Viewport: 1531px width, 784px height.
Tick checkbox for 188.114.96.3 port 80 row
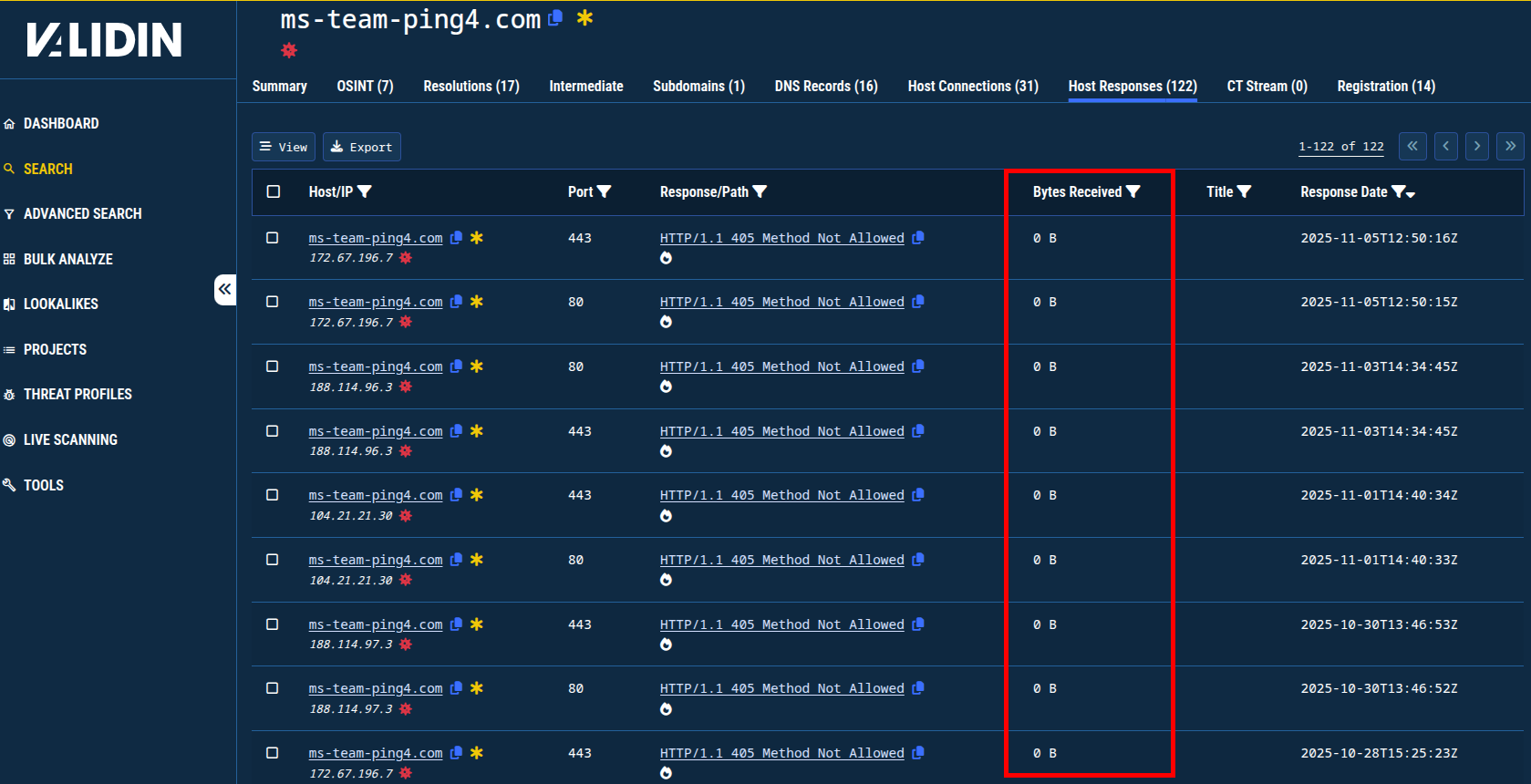point(273,366)
